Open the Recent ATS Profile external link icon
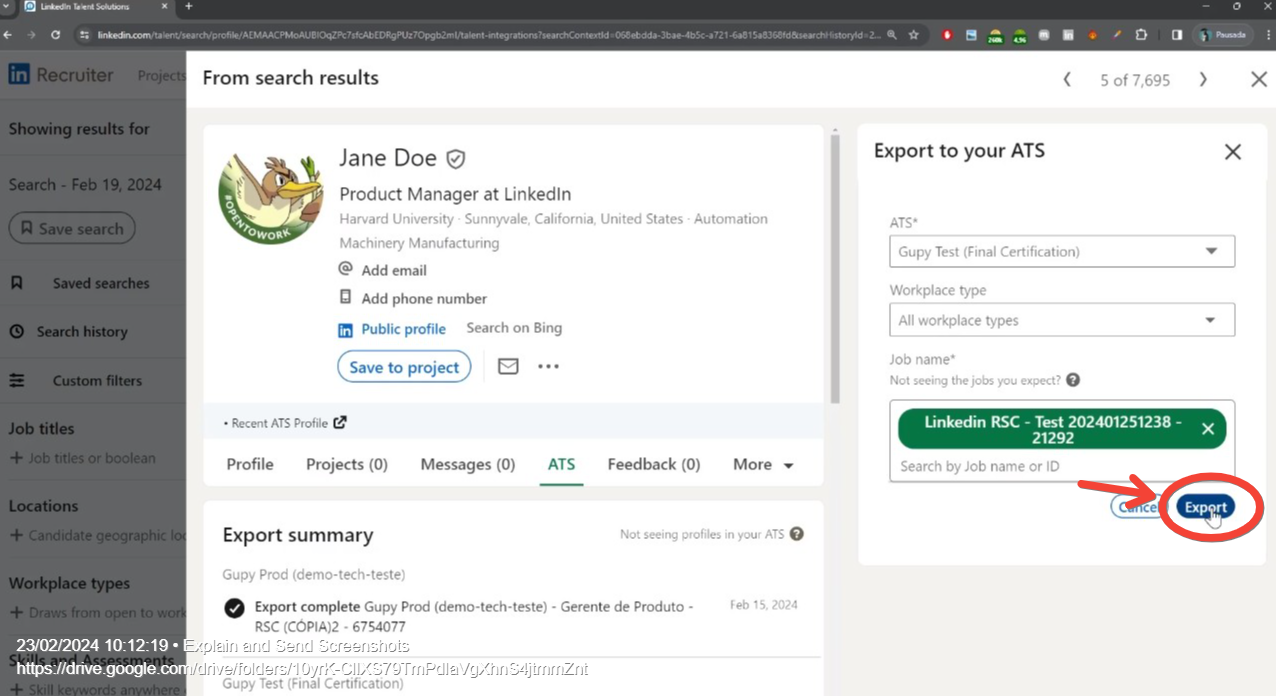This screenshot has height=696, width=1276. pyautogui.click(x=340, y=422)
